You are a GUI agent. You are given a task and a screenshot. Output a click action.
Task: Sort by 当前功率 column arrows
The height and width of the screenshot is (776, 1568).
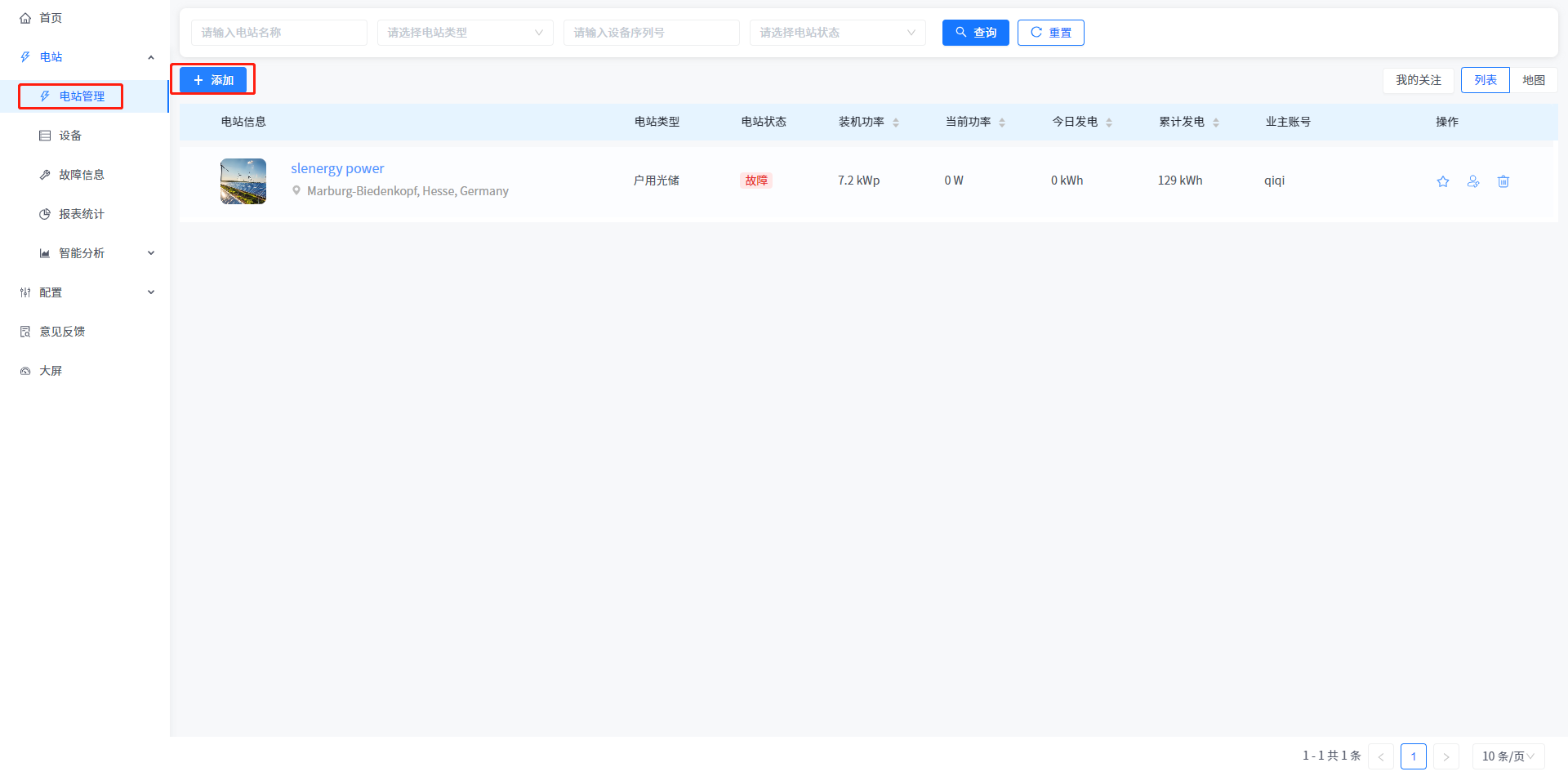coord(1002,123)
